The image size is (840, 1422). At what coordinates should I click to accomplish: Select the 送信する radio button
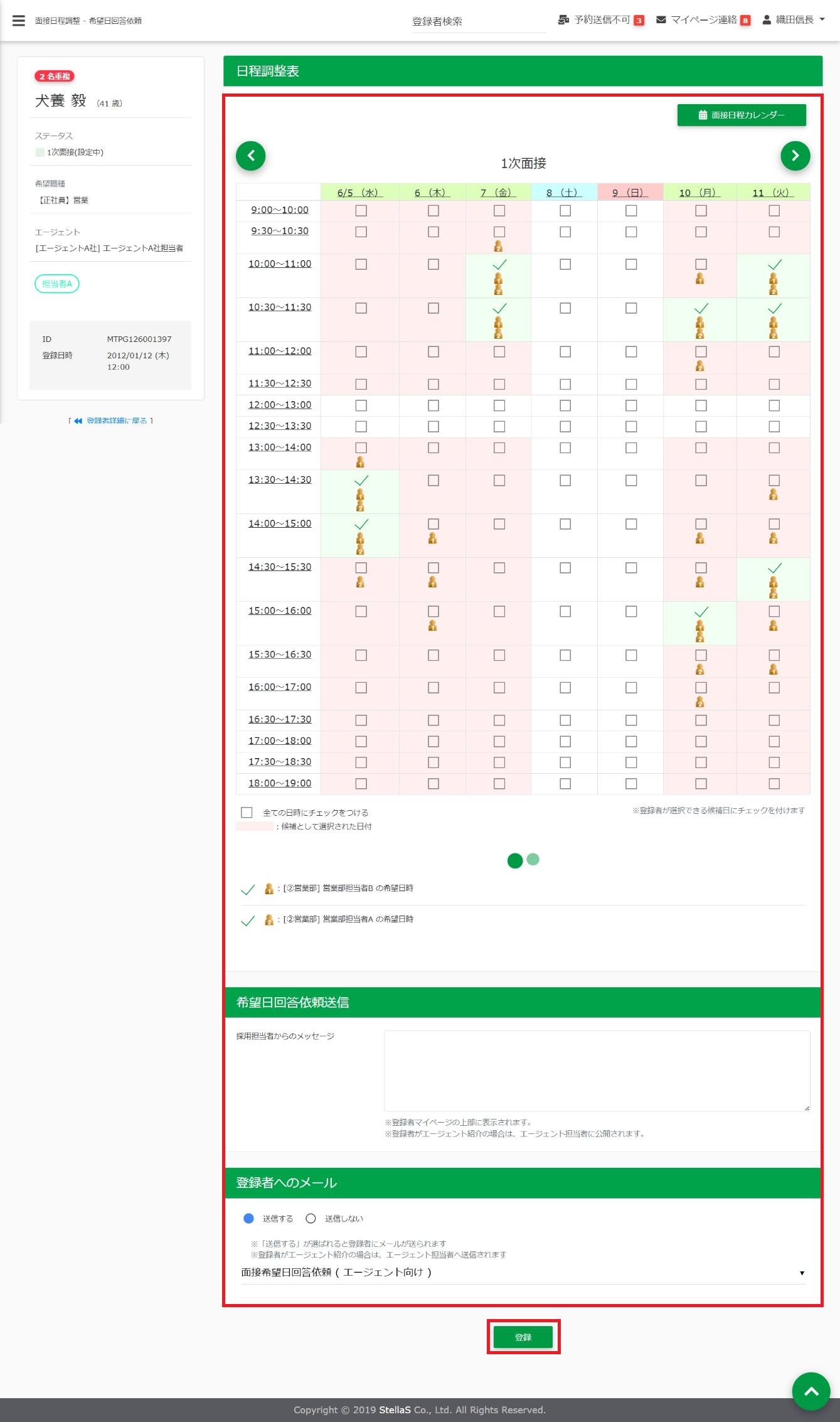pyautogui.click(x=248, y=1219)
